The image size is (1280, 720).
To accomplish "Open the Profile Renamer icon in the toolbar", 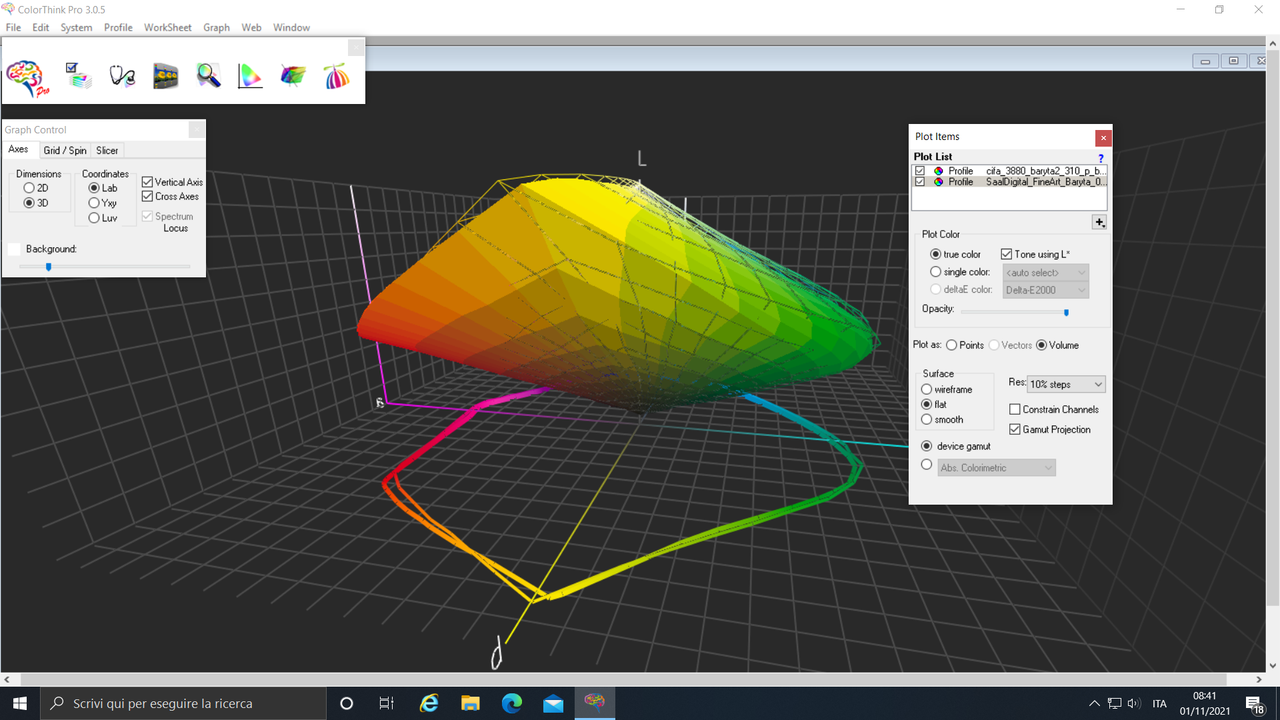I will [165, 75].
